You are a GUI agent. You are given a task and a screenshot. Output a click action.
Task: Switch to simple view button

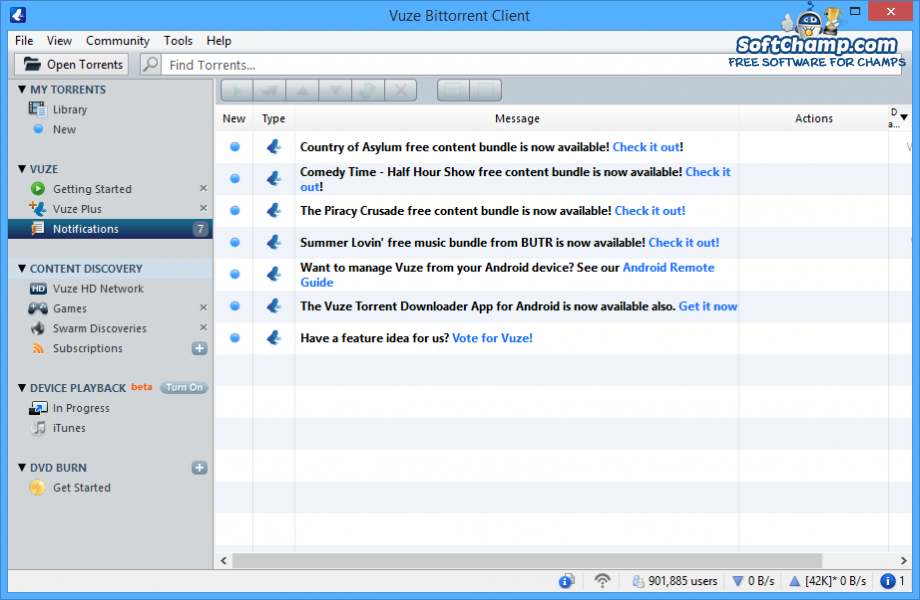click(x=485, y=90)
